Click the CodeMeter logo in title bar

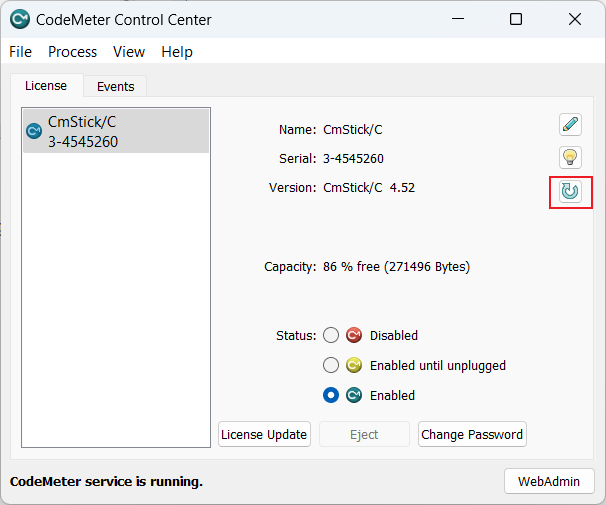pos(20,19)
